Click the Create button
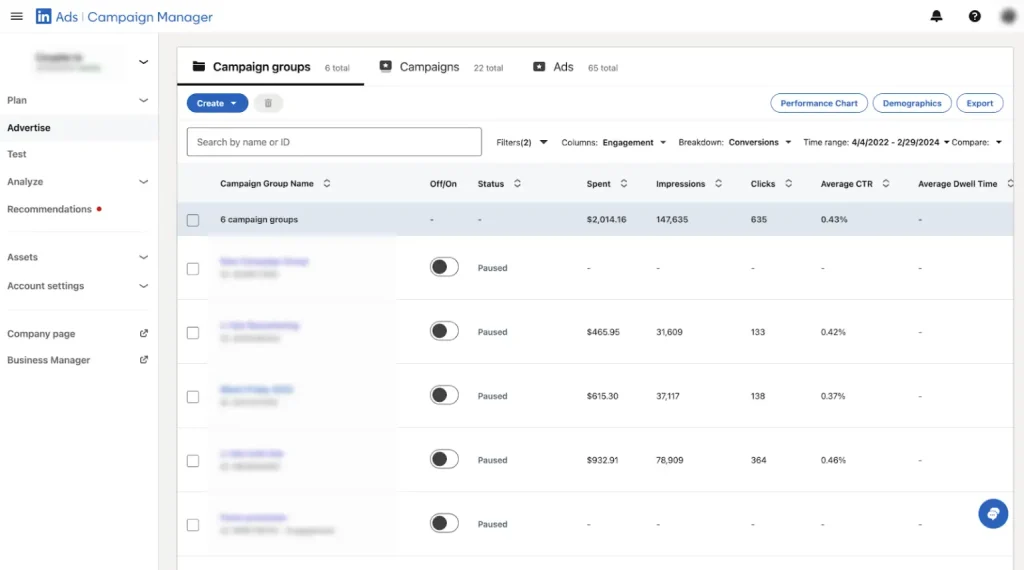Screen dimensions: 1024x570 (217, 103)
